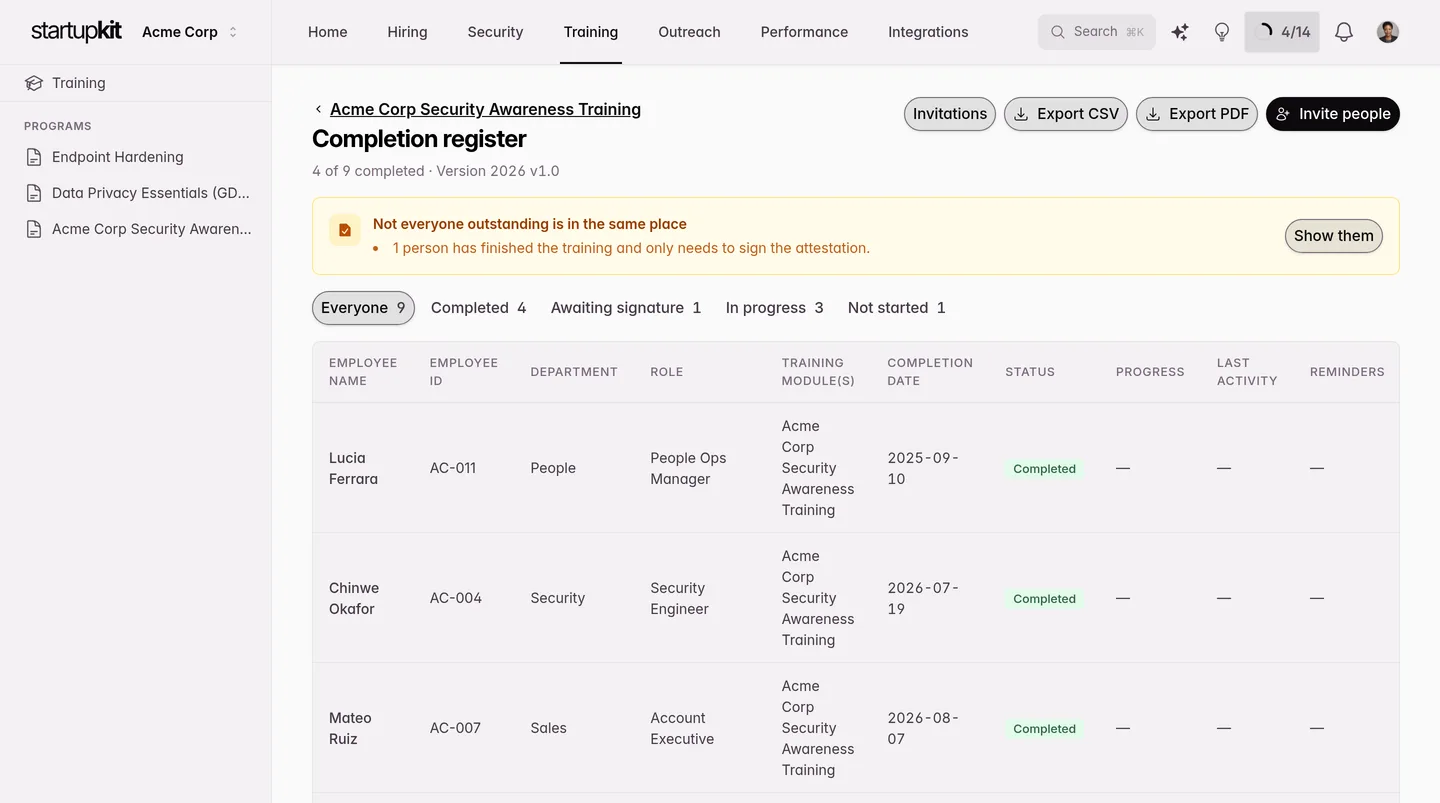
Task: Open the user profile avatar
Action: coord(1388,32)
